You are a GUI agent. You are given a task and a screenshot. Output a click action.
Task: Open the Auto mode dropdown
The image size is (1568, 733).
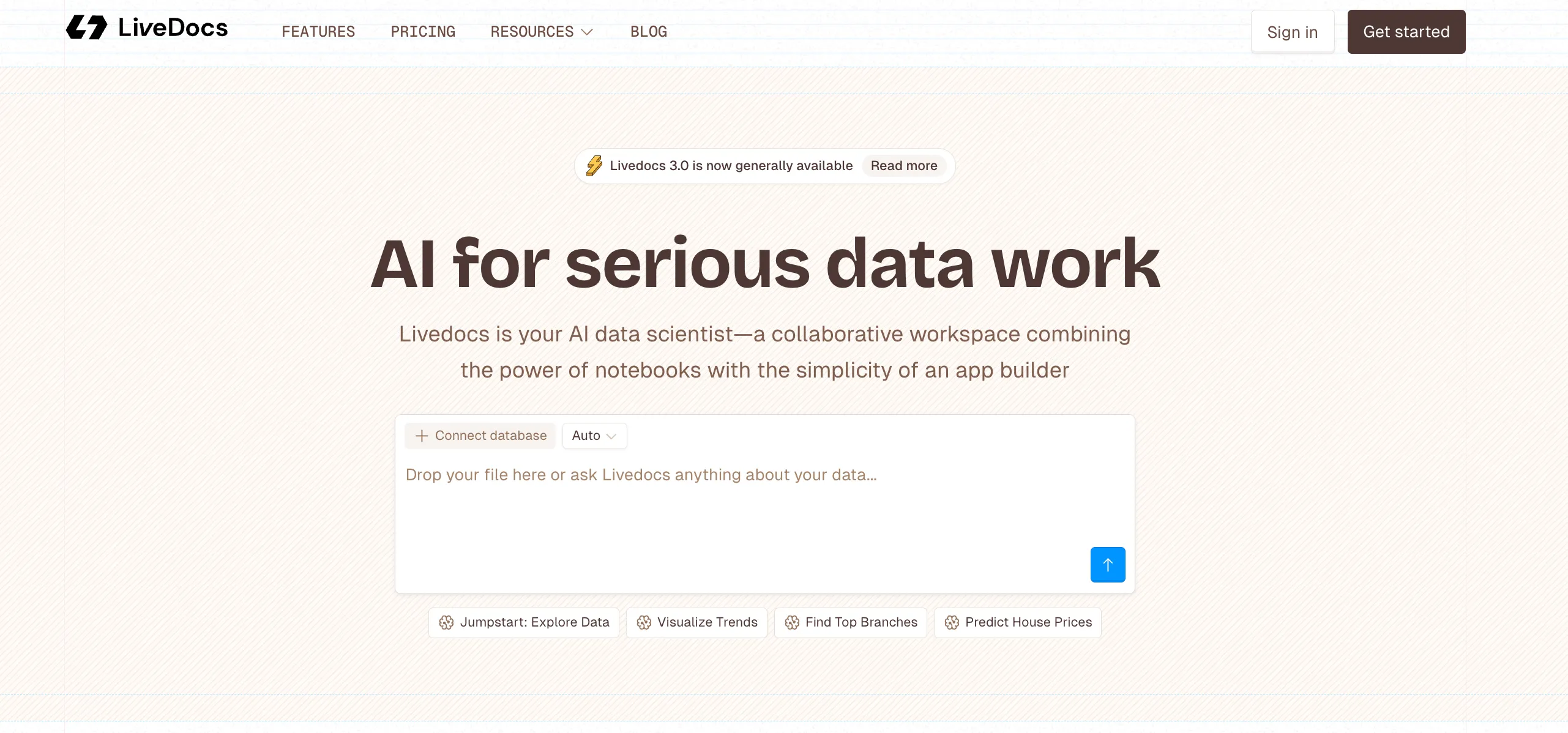click(x=594, y=436)
